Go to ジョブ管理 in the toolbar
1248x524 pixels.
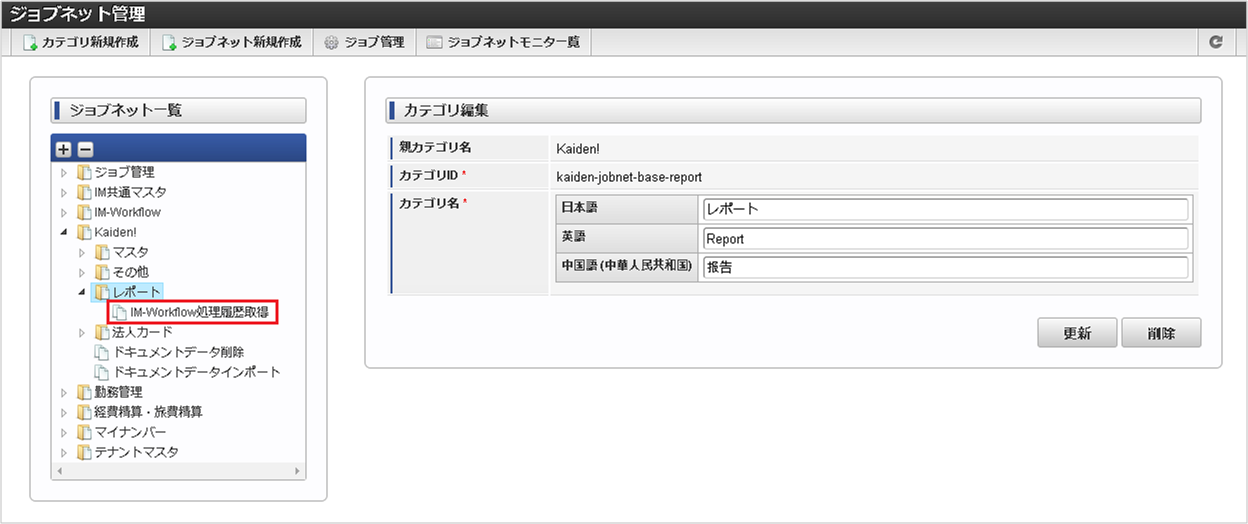364,42
